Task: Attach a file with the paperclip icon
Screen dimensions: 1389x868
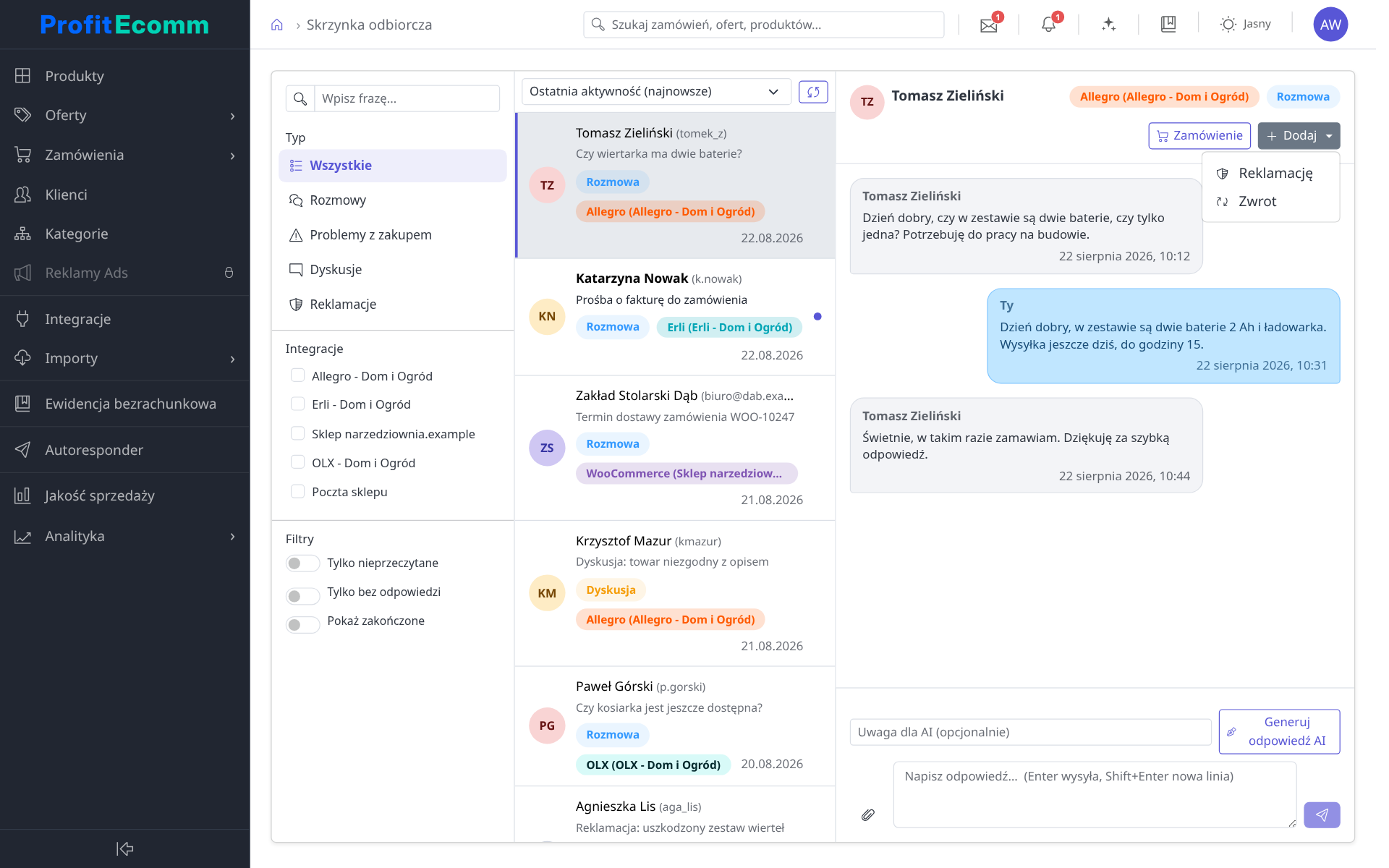Action: (868, 815)
